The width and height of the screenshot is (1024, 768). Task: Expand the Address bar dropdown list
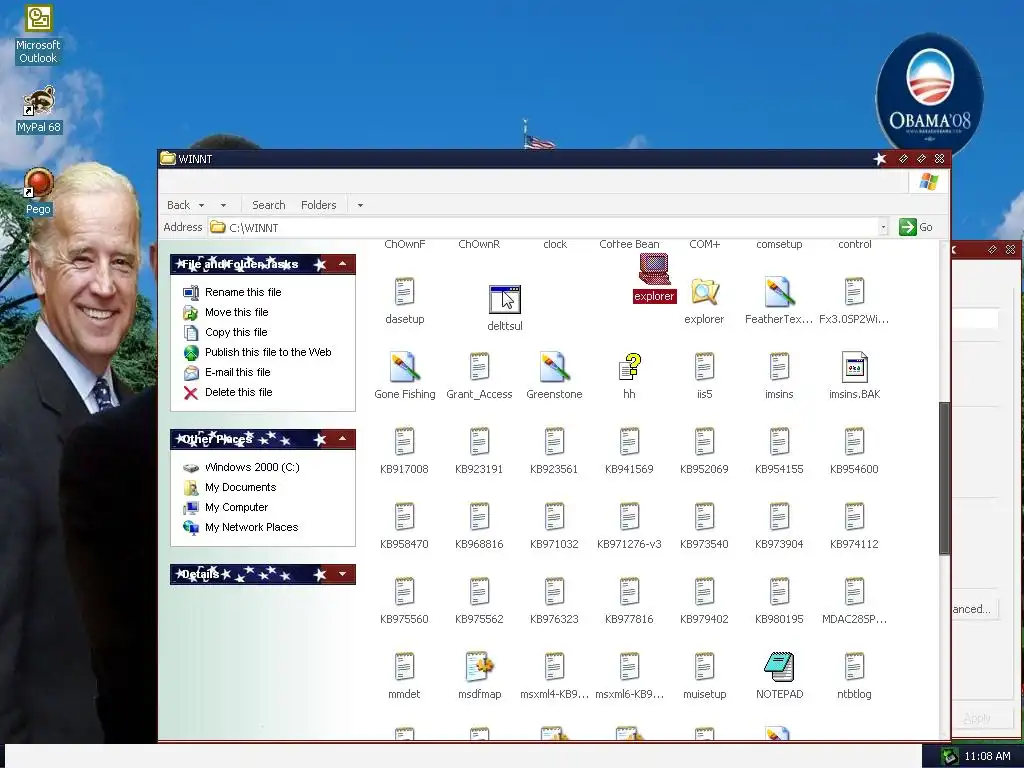pyautogui.click(x=883, y=227)
